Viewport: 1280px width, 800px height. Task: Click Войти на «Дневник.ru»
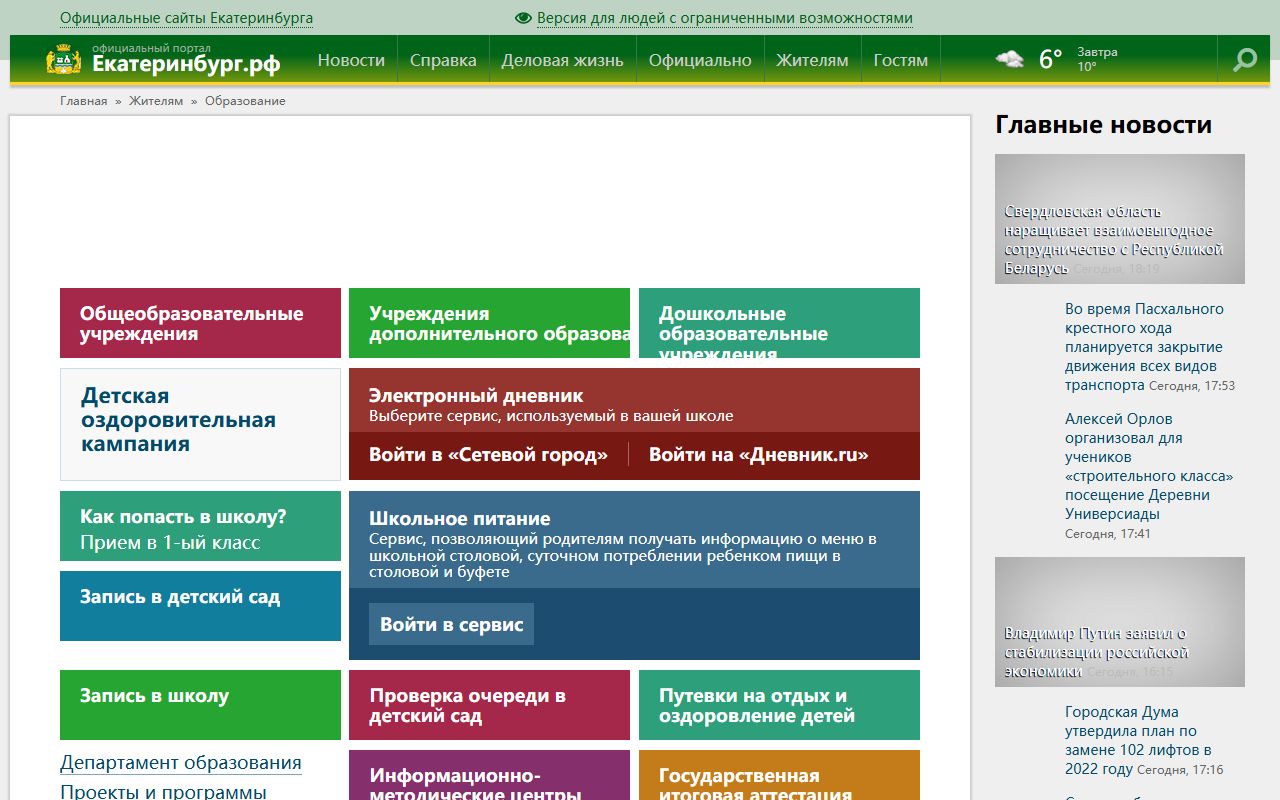[x=758, y=455]
